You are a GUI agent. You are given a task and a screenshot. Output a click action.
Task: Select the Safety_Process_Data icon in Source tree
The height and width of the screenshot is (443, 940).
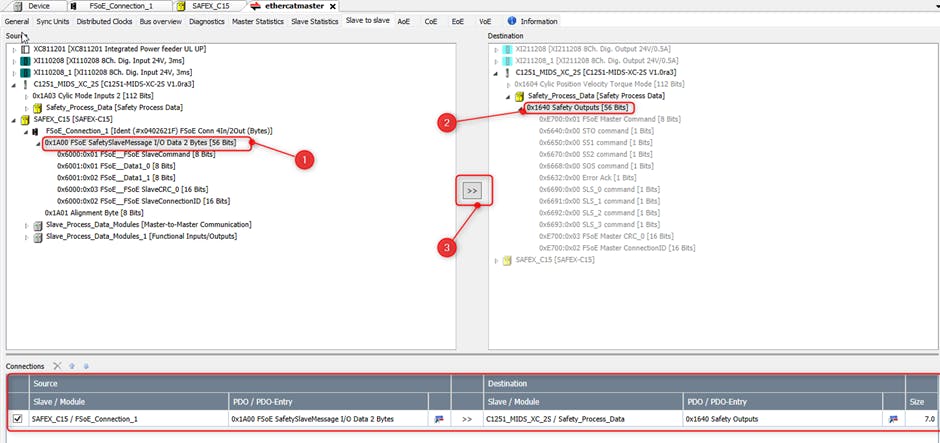point(38,107)
